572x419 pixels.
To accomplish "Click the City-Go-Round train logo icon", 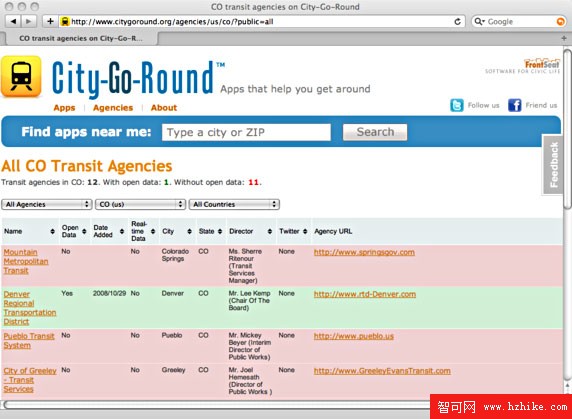I will pyautogui.click(x=21, y=77).
